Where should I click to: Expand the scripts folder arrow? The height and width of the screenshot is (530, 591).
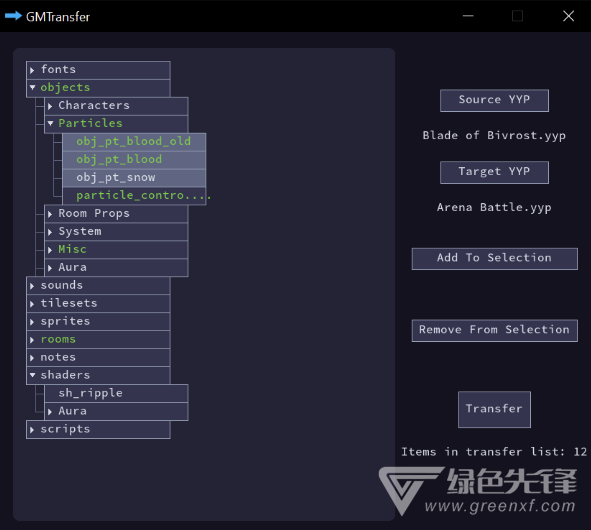pos(32,430)
